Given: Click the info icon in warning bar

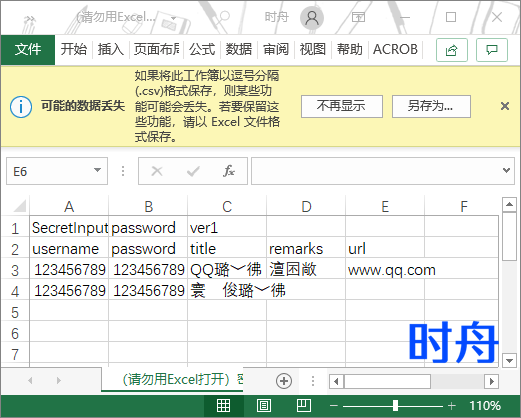Looking at the screenshot, I should (x=21, y=107).
